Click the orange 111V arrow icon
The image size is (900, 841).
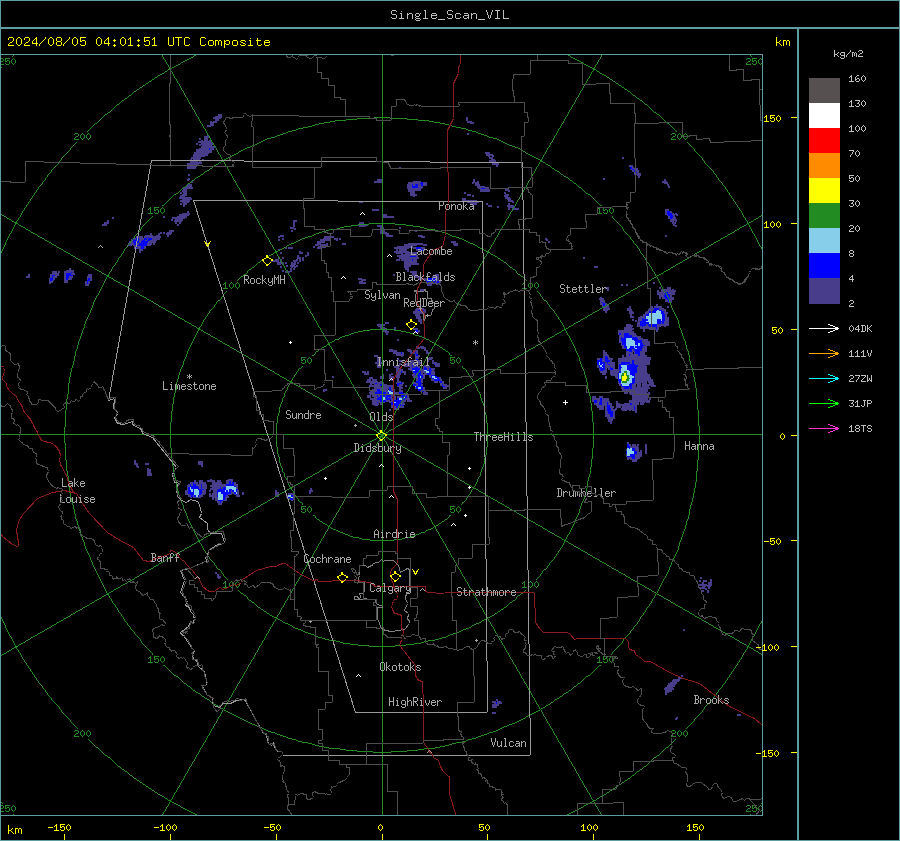[824, 354]
